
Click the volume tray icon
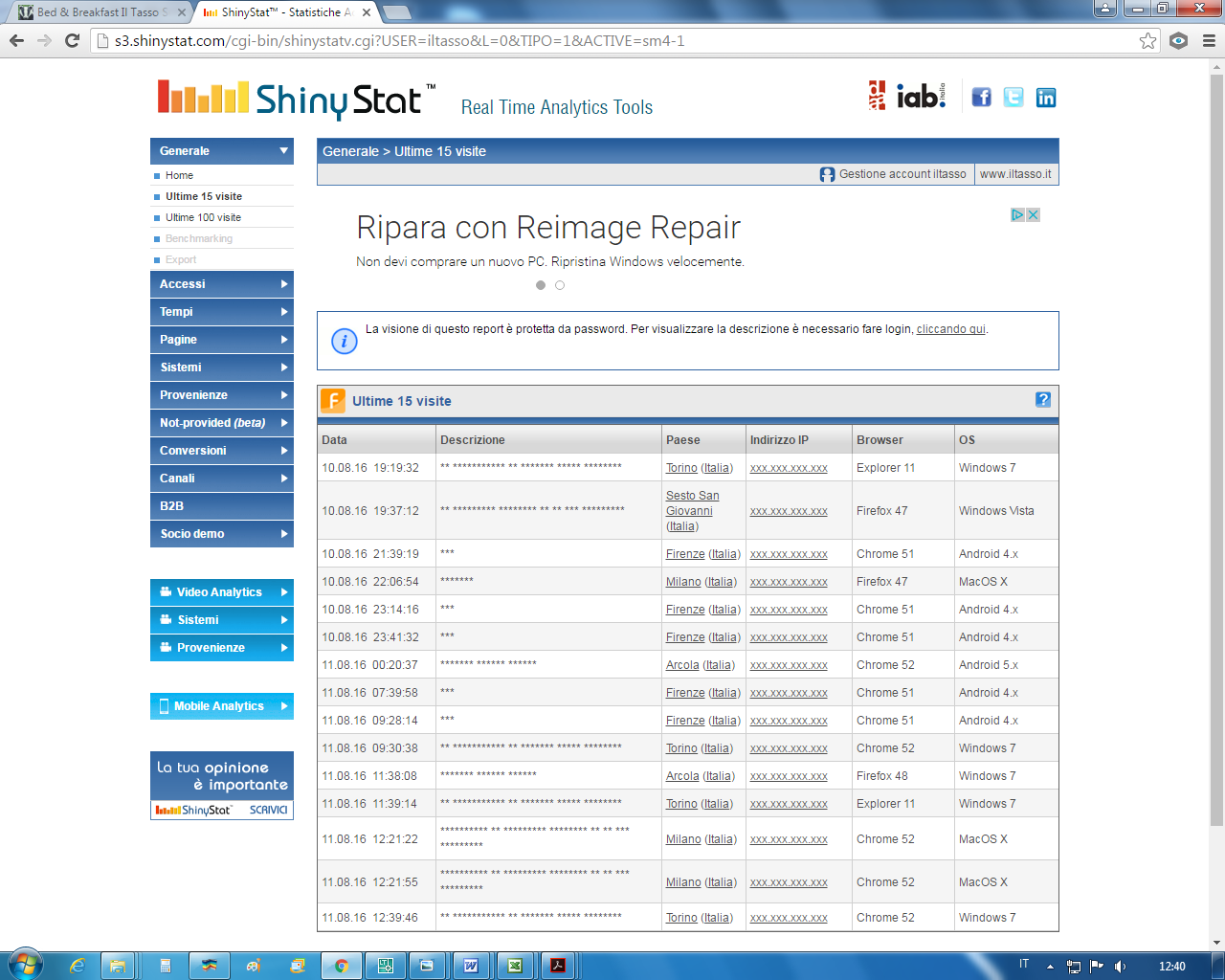tap(1120, 967)
